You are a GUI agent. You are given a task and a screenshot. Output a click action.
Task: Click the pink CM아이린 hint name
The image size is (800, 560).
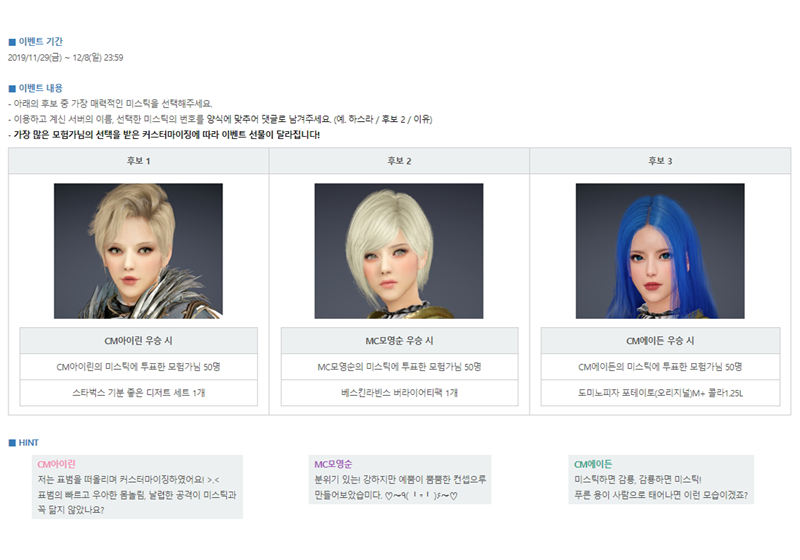point(57,464)
